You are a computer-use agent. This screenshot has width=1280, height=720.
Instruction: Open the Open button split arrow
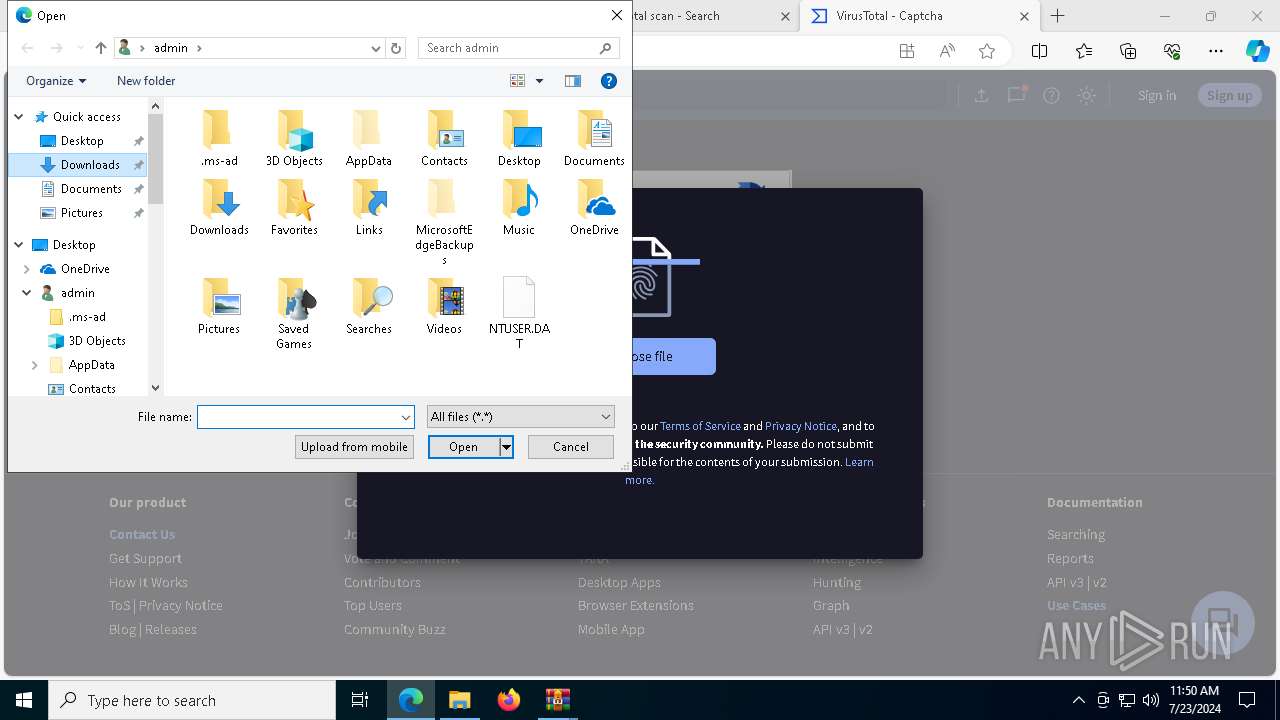(507, 447)
